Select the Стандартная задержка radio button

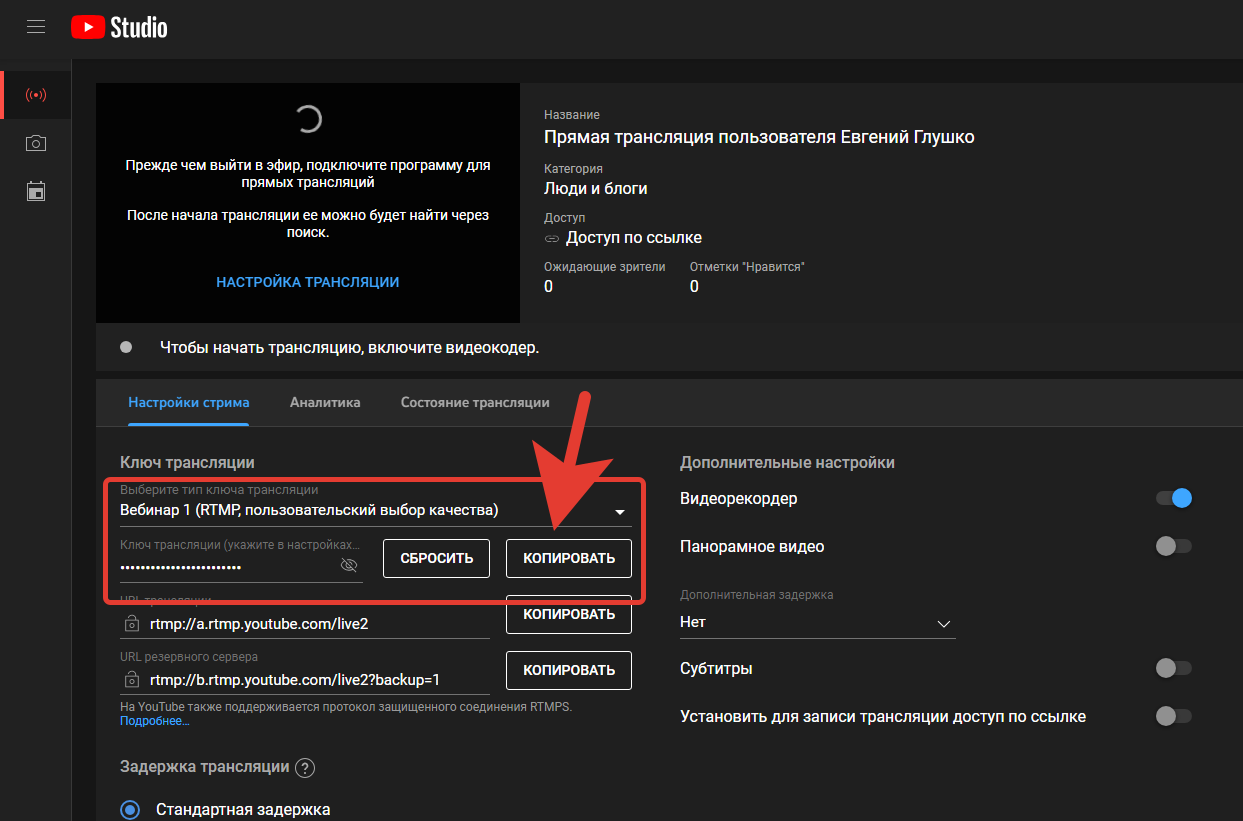(130, 810)
